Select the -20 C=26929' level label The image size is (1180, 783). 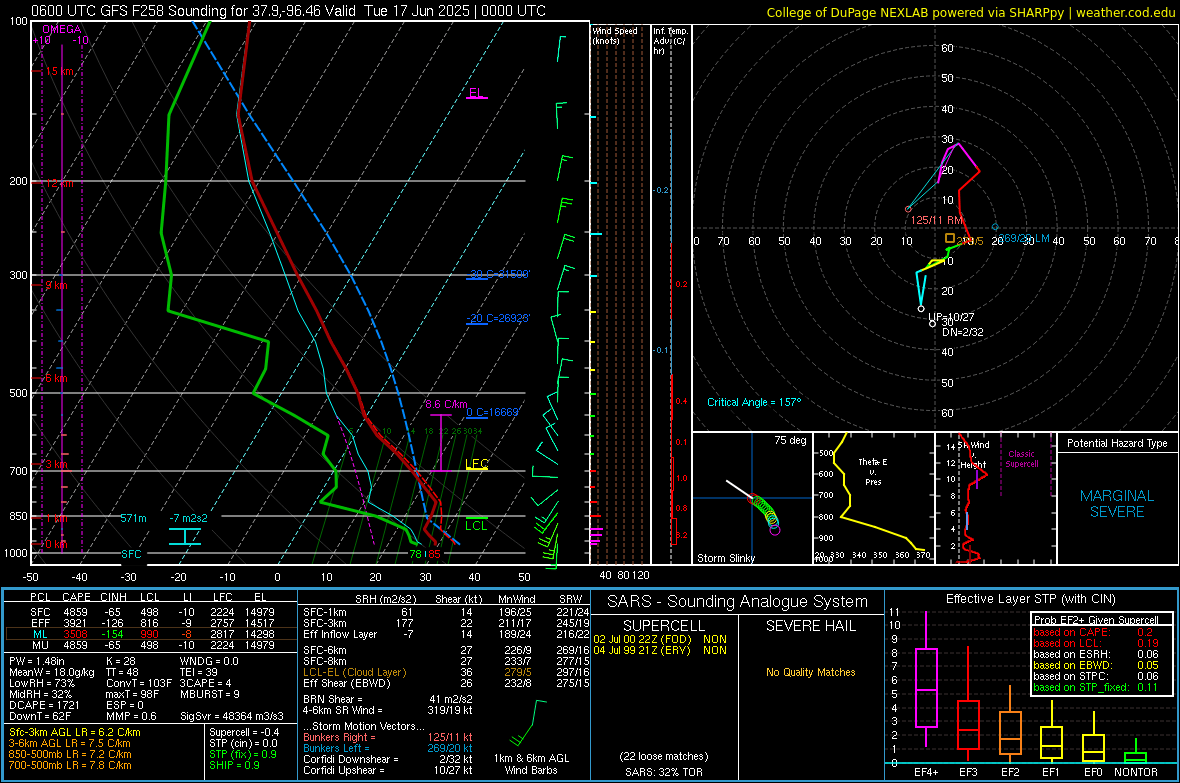498,318
